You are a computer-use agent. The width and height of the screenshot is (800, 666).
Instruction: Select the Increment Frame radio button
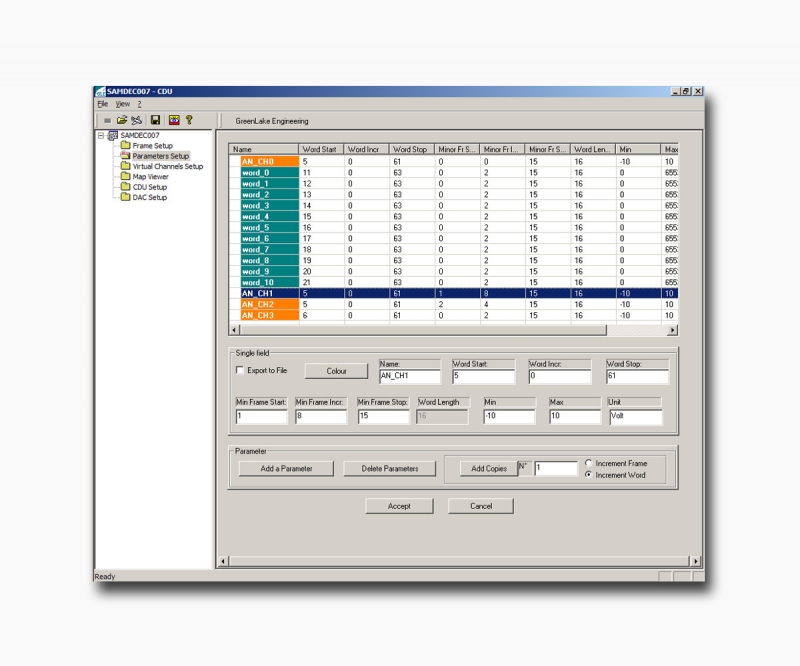588,463
